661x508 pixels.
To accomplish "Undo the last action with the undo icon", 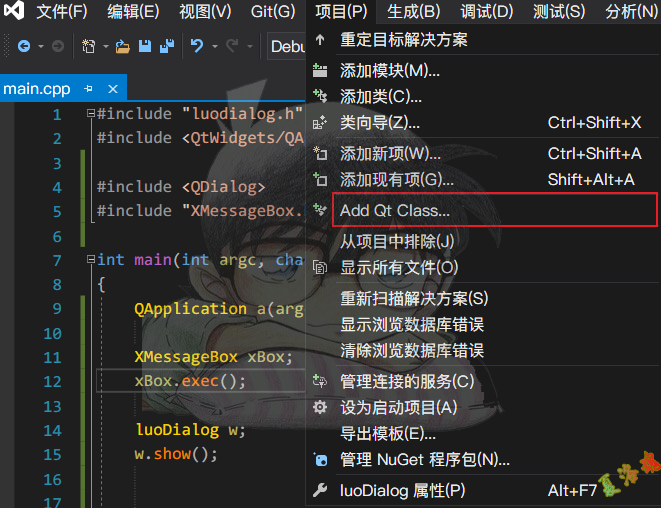I will [x=197, y=46].
